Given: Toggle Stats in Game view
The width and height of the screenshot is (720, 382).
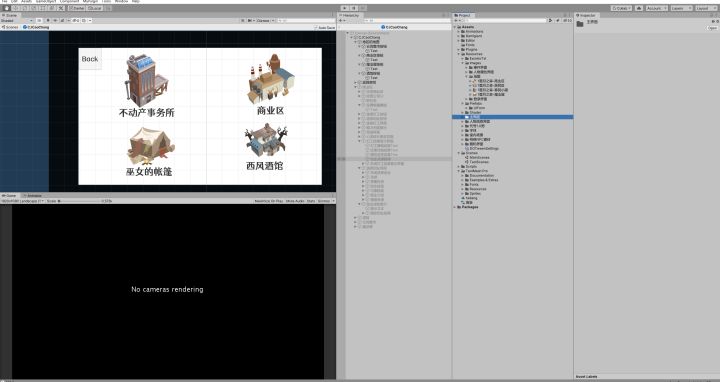Looking at the screenshot, I should point(311,201).
